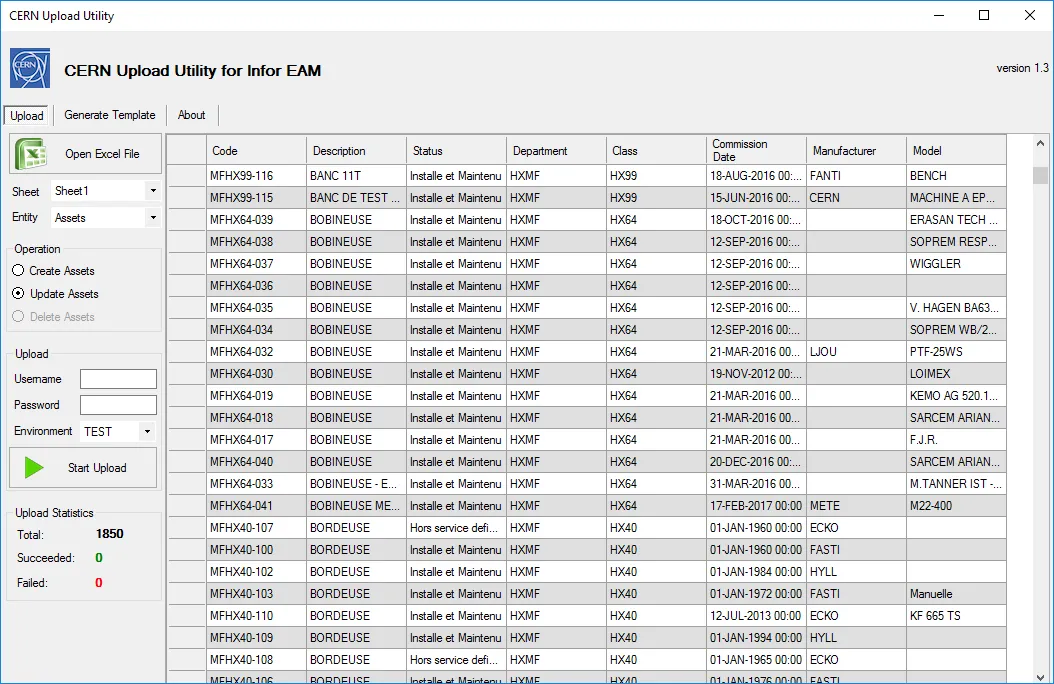Click the model cell WIGGLER
The height and width of the screenshot is (684, 1054).
coord(957,263)
